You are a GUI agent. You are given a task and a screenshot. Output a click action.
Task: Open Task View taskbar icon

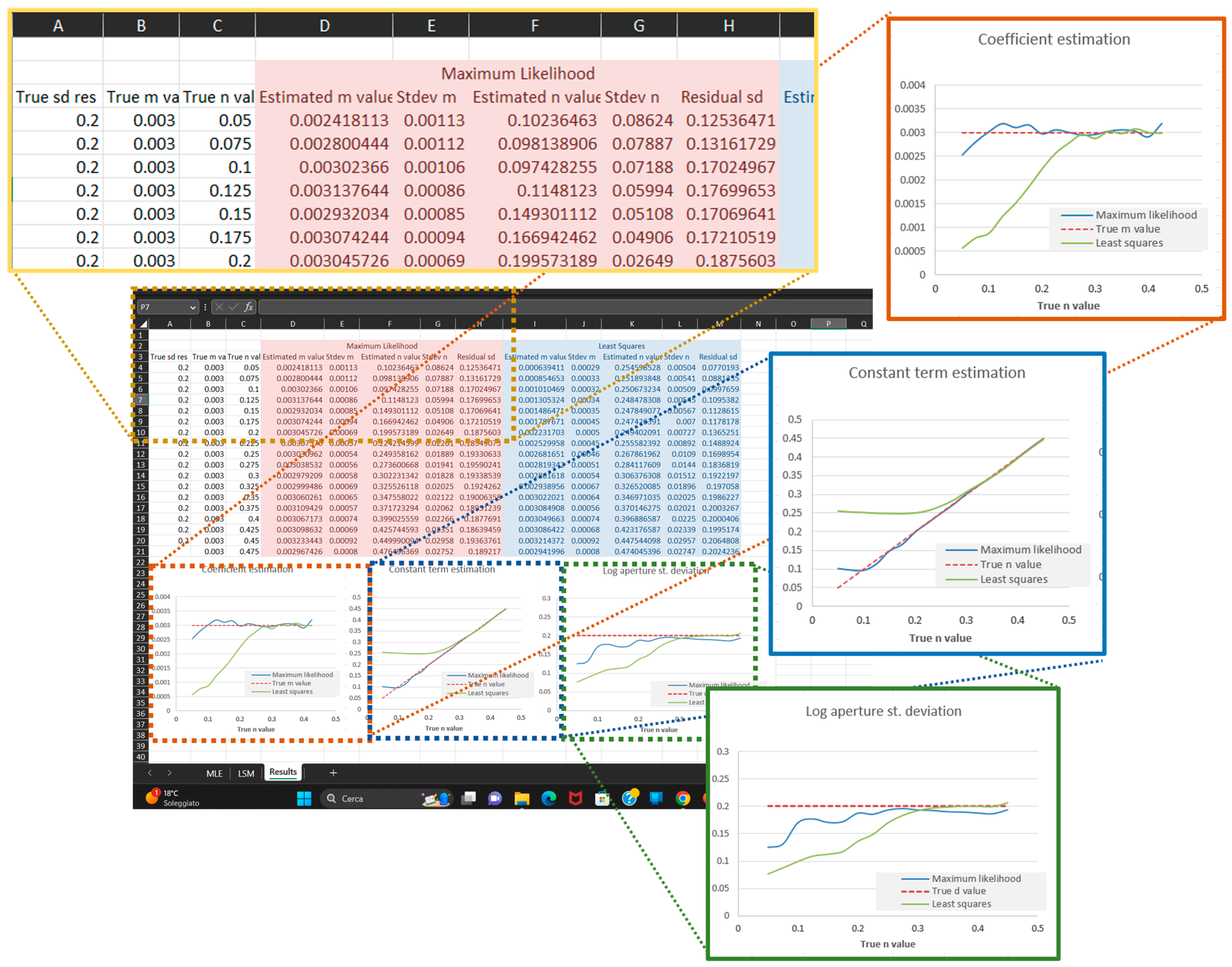[468, 798]
